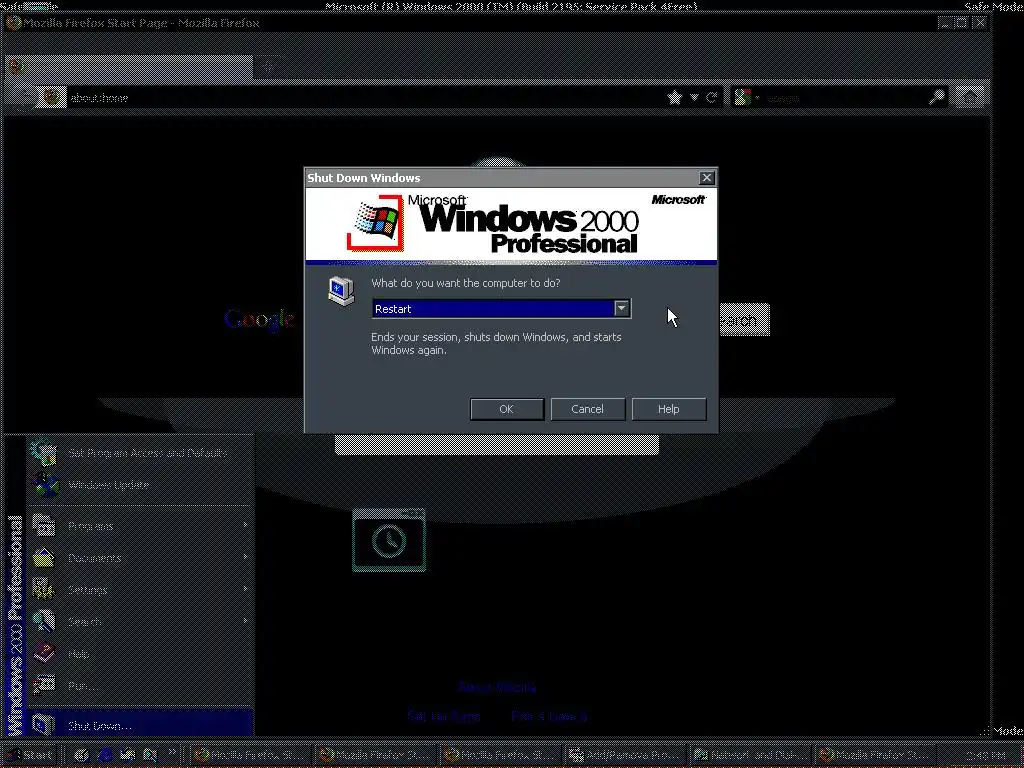Click the about:home address field
1024x768 pixels.
[366, 97]
